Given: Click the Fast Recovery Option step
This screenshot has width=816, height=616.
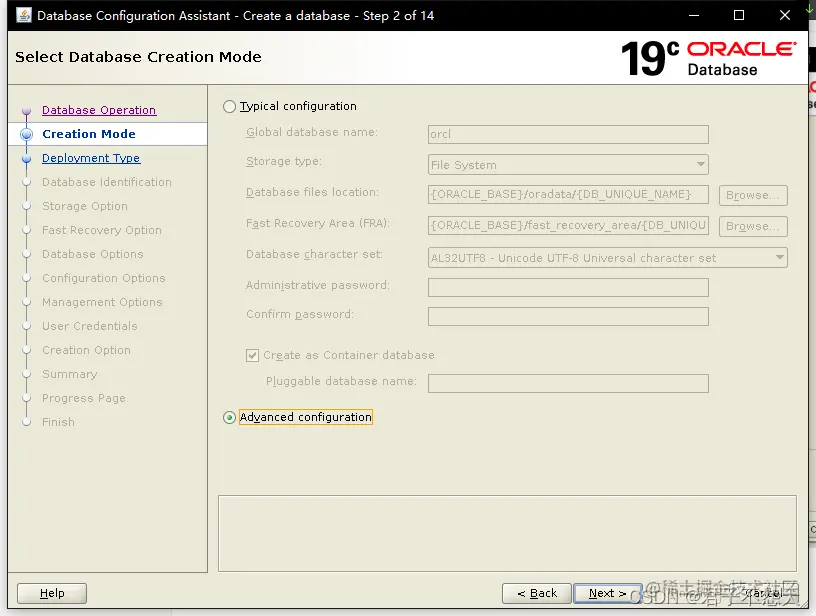Looking at the screenshot, I should tap(102, 230).
